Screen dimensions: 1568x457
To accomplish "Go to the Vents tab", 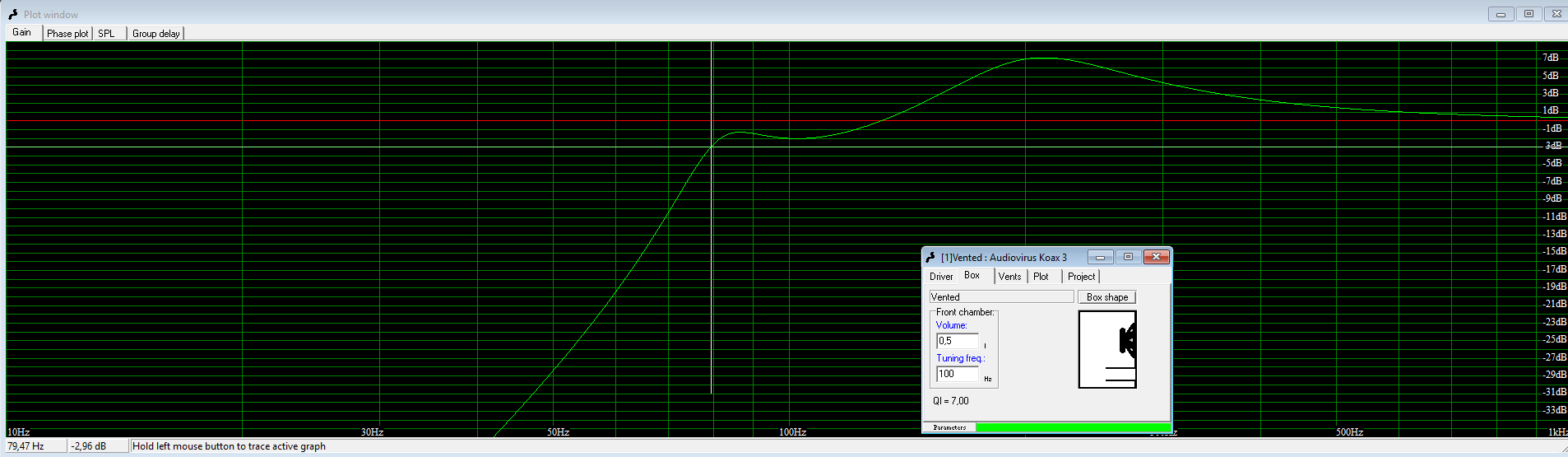I will [1009, 277].
